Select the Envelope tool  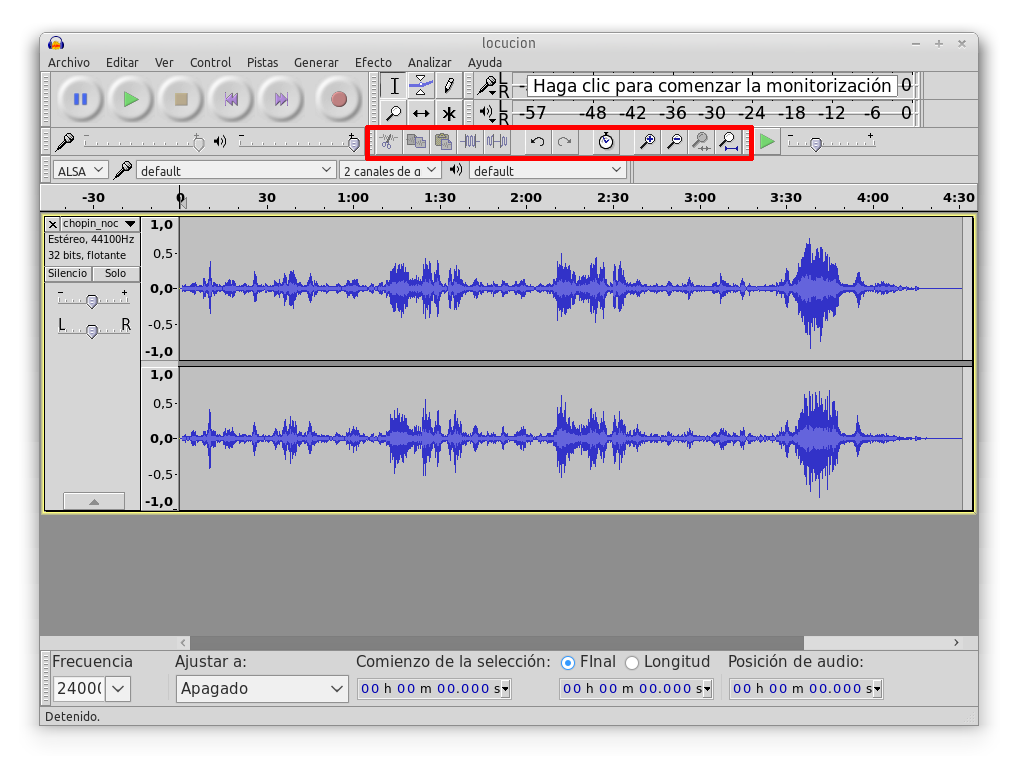(421, 85)
